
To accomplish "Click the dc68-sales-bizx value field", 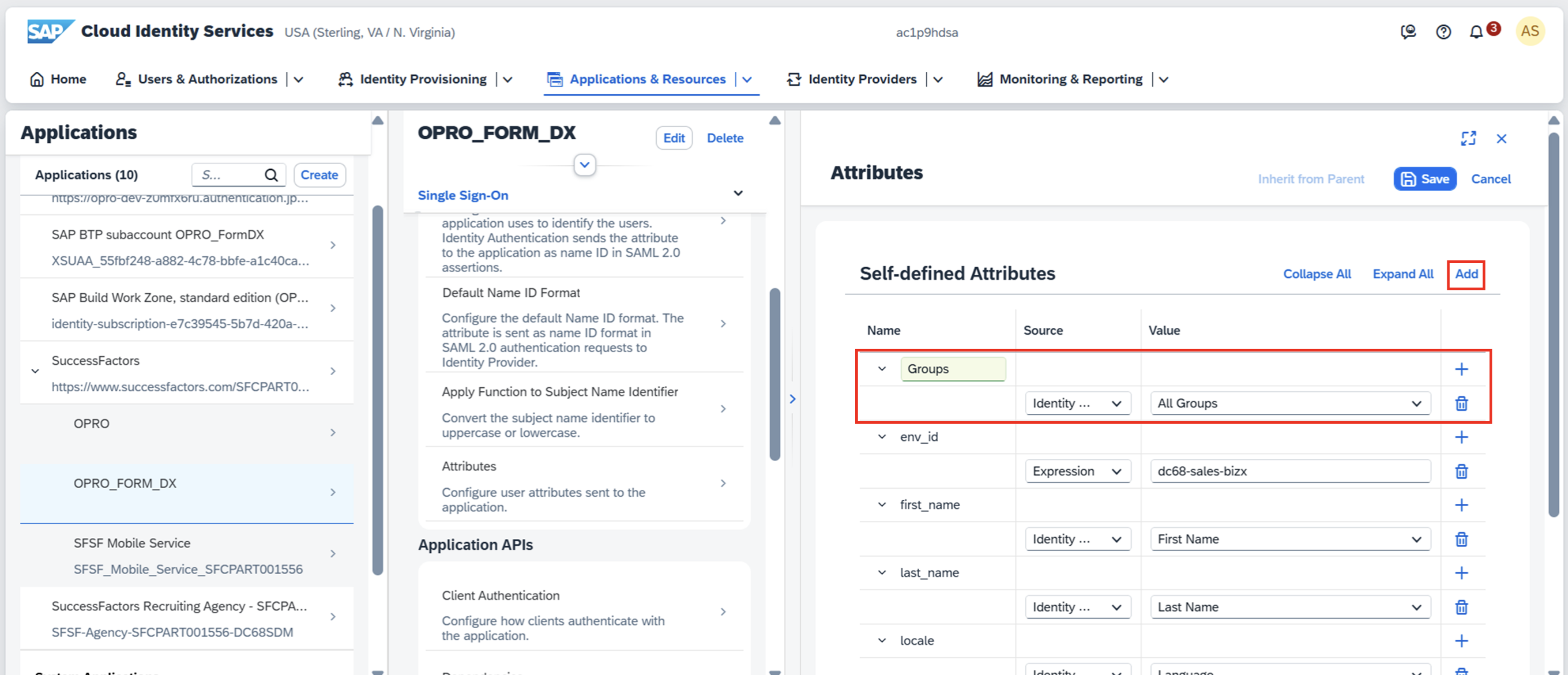I will click(x=1289, y=471).
